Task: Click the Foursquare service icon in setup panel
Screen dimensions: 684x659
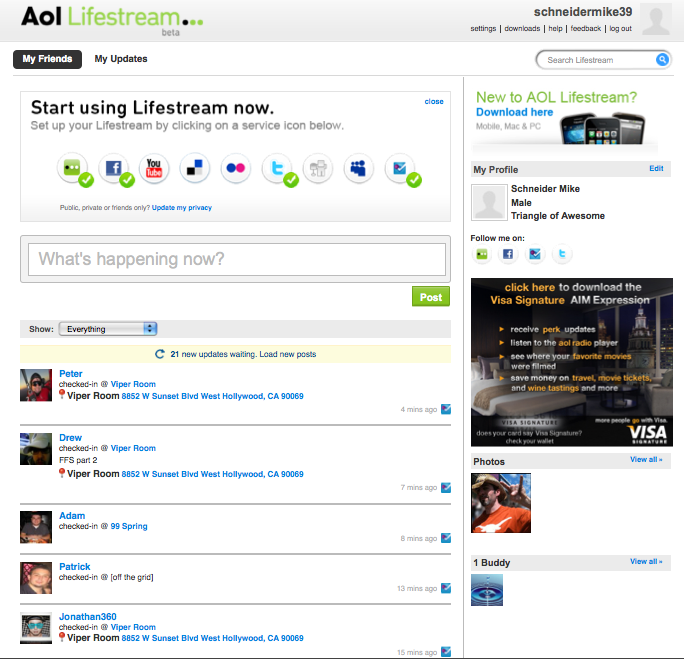Action: pos(400,168)
